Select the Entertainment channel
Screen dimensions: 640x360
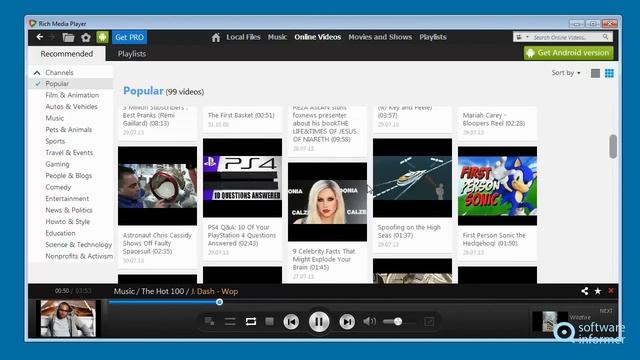pyautogui.click(x=67, y=198)
